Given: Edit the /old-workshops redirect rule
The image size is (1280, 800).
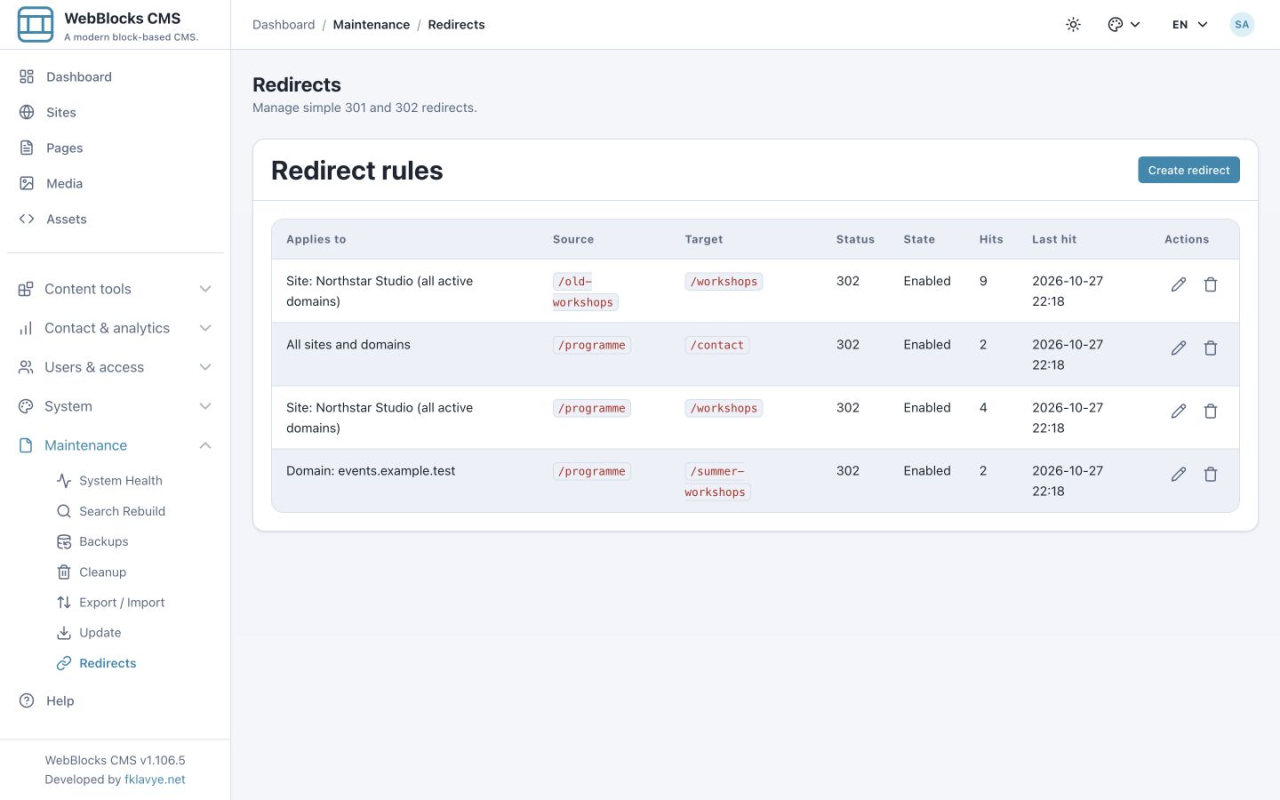Looking at the screenshot, I should pyautogui.click(x=1178, y=285).
